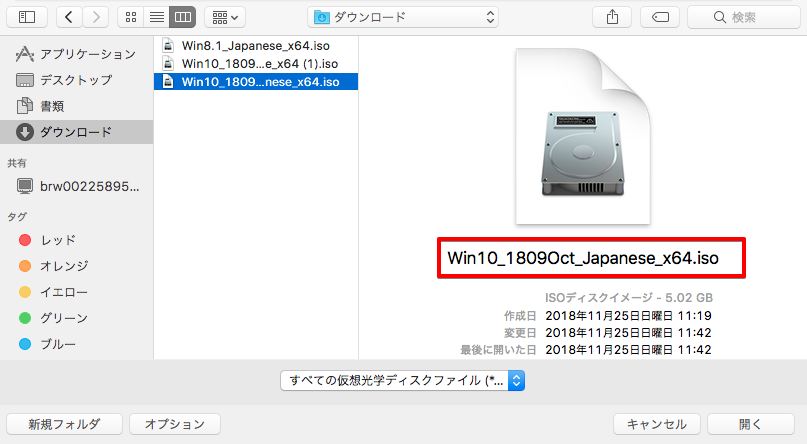Switch to column view
The image size is (807, 444).
pyautogui.click(x=183, y=17)
